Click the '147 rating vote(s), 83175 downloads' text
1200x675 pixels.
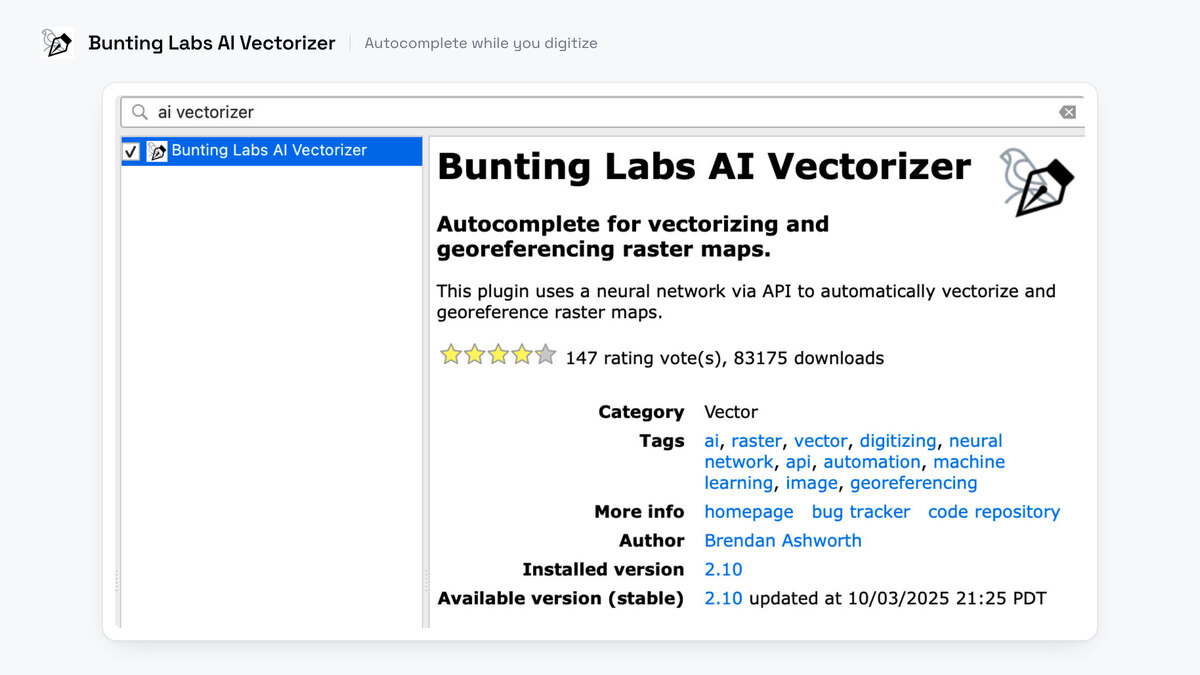tap(725, 358)
